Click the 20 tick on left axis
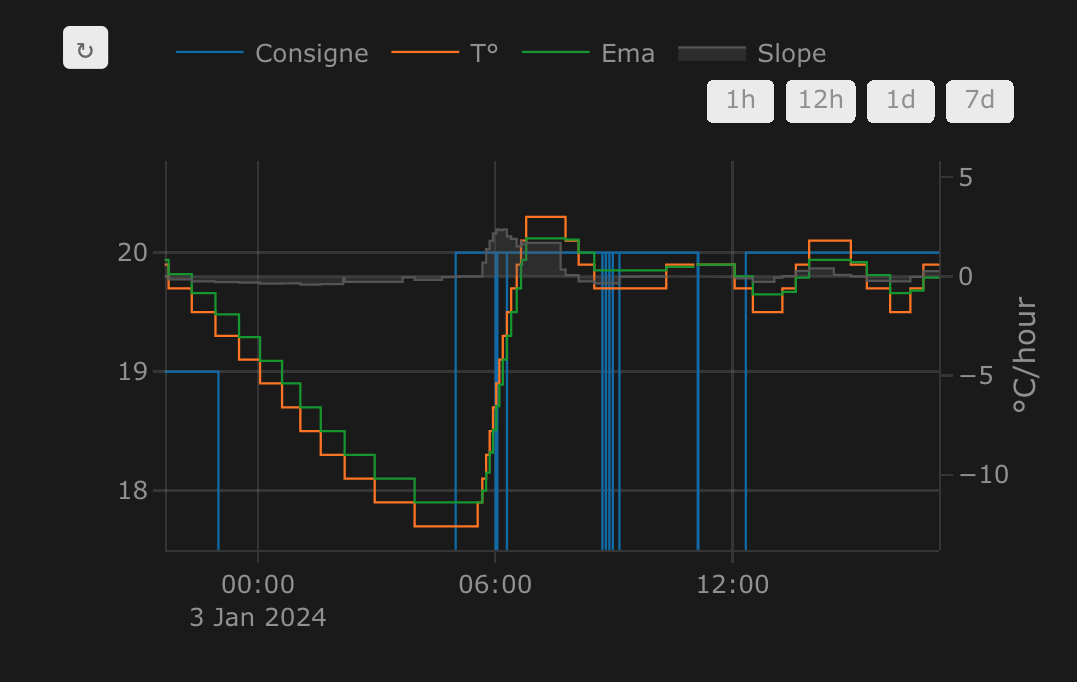This screenshot has width=1077, height=682. 133,253
